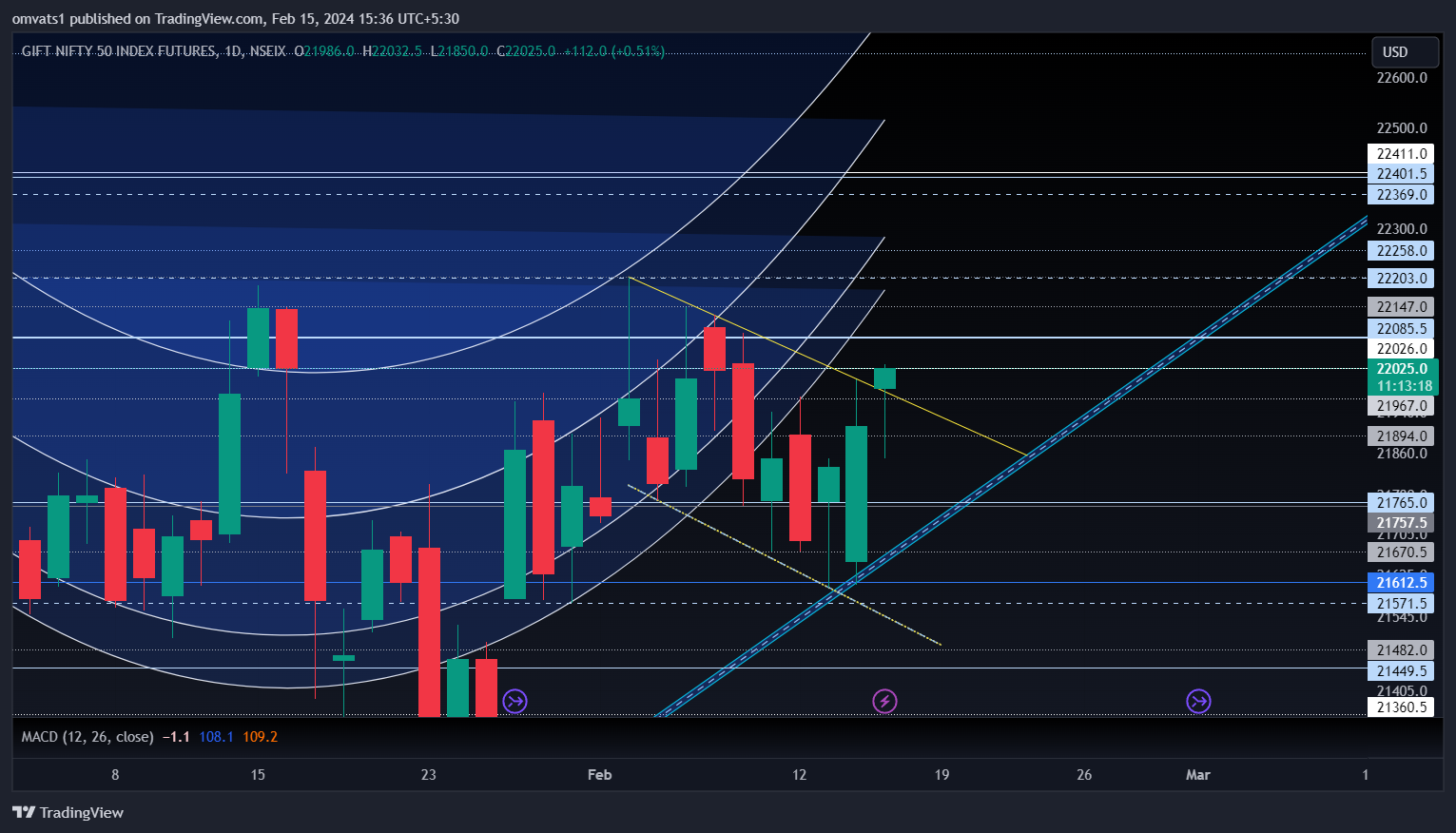Open the USD currency selector
Viewport: 1456px width, 833px height.
1406,52
